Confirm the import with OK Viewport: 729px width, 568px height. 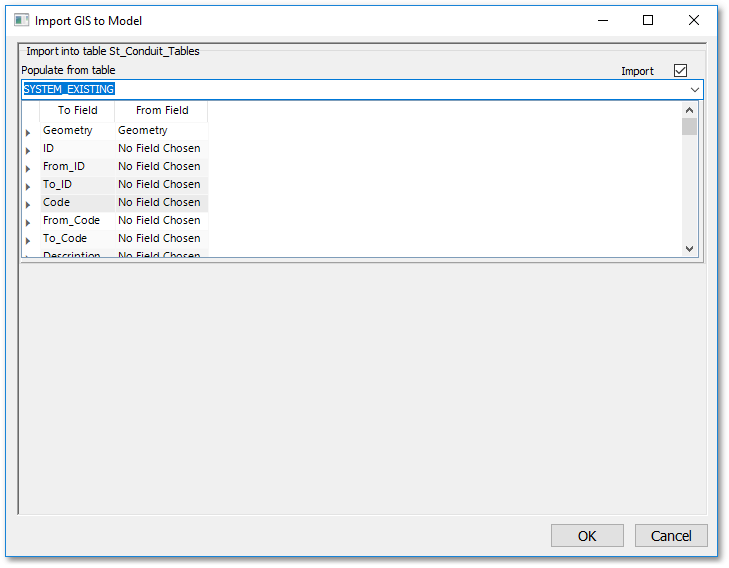coord(587,536)
